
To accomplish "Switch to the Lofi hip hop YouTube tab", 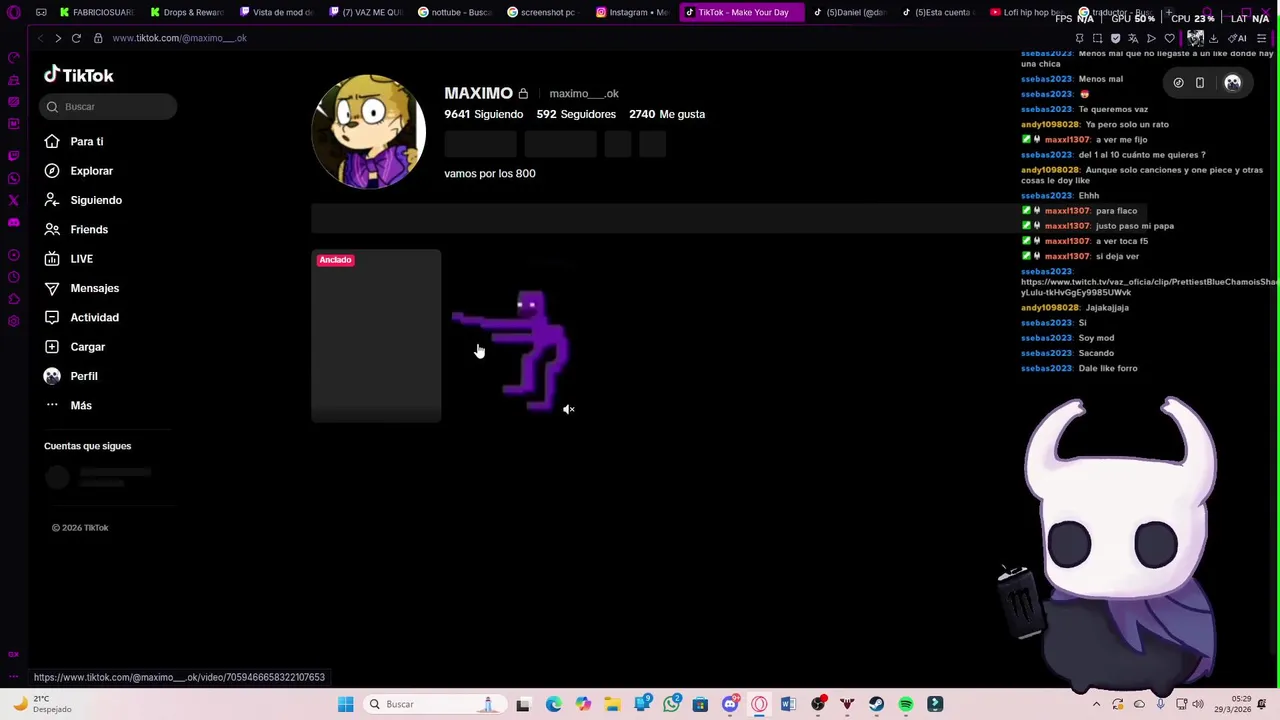I will [1026, 12].
